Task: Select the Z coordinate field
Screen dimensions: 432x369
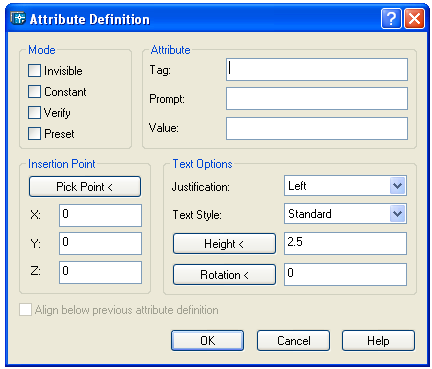Action: (100, 272)
